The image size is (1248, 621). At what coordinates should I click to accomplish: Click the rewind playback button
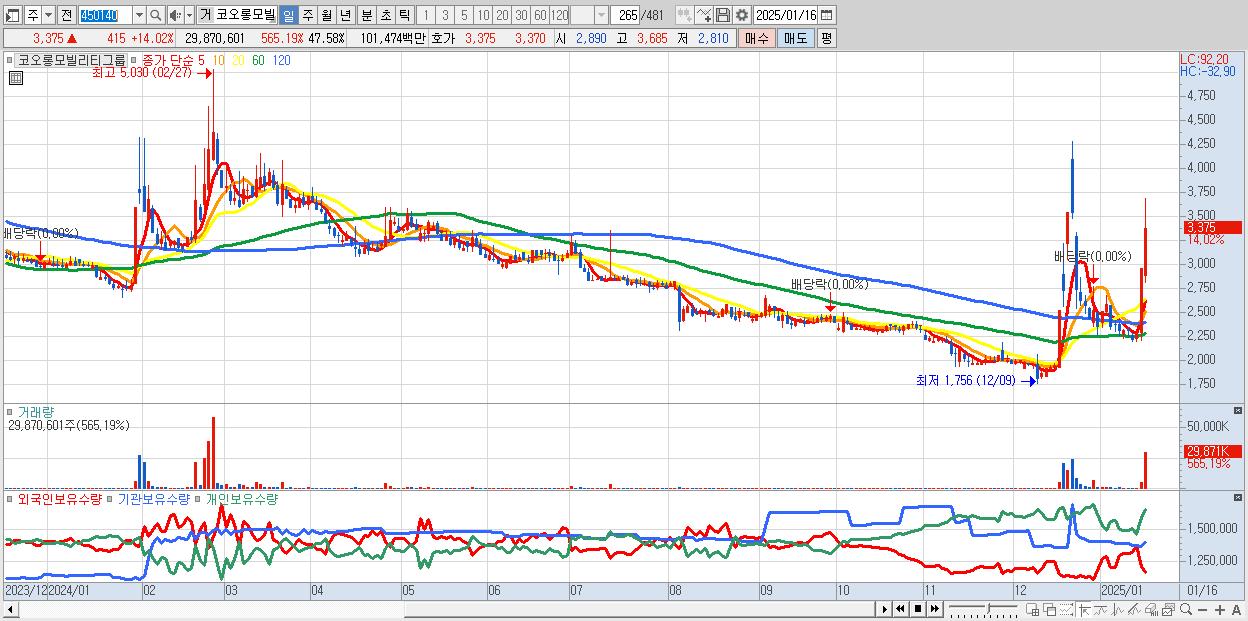click(901, 609)
